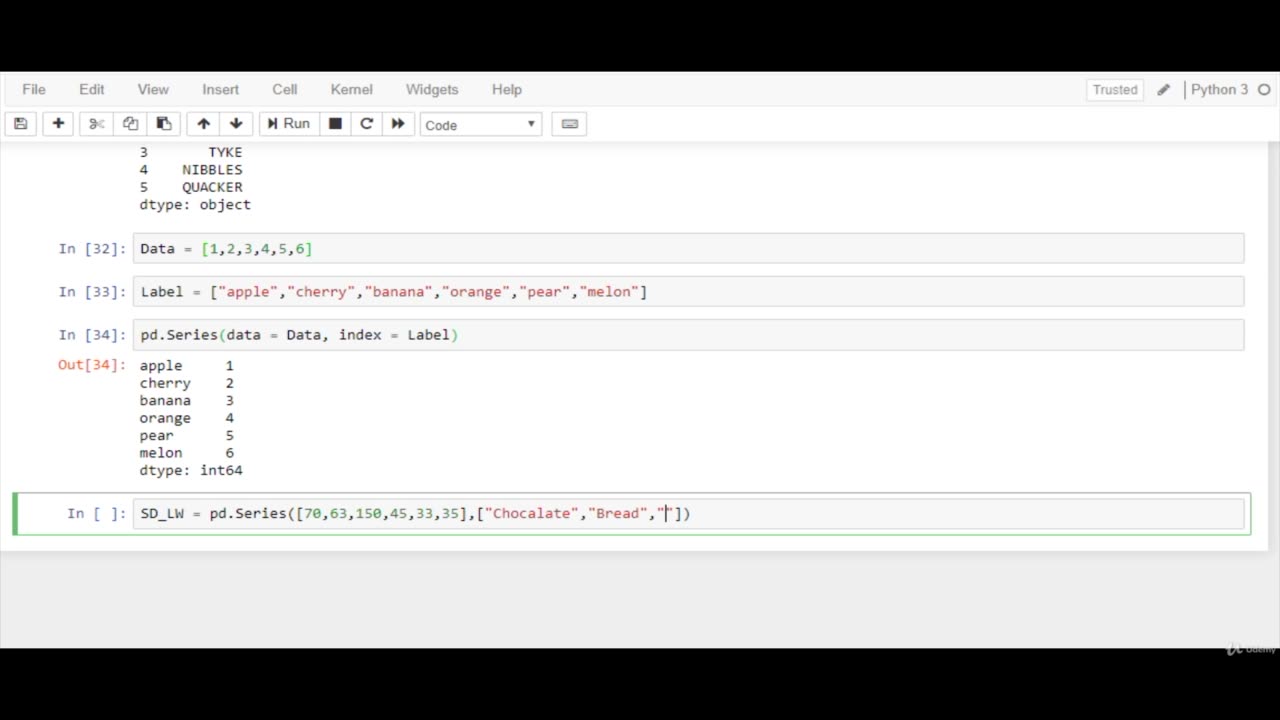Move selected cell up arrow
Image resolution: width=1280 pixels, height=720 pixels.
click(203, 124)
